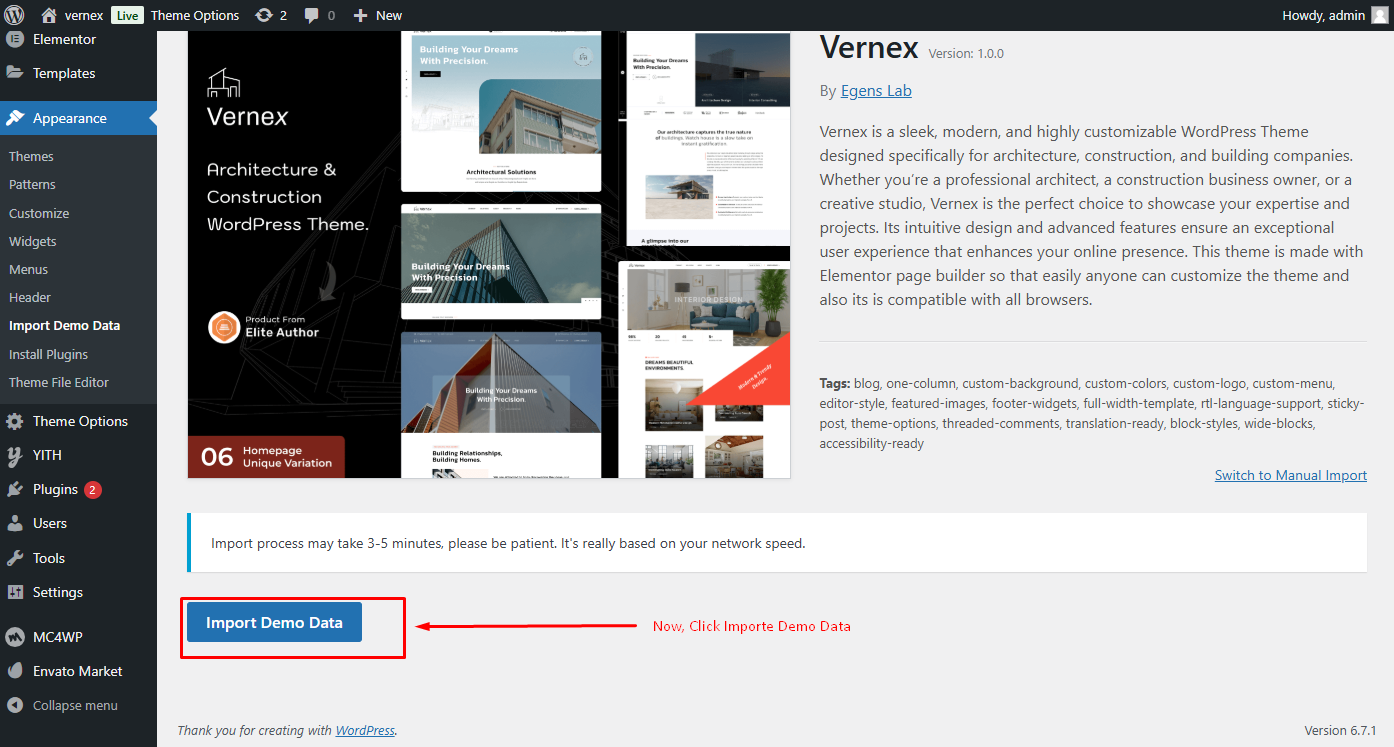The height and width of the screenshot is (747, 1394).
Task: Click the YITH sidebar icon
Action: [15, 455]
